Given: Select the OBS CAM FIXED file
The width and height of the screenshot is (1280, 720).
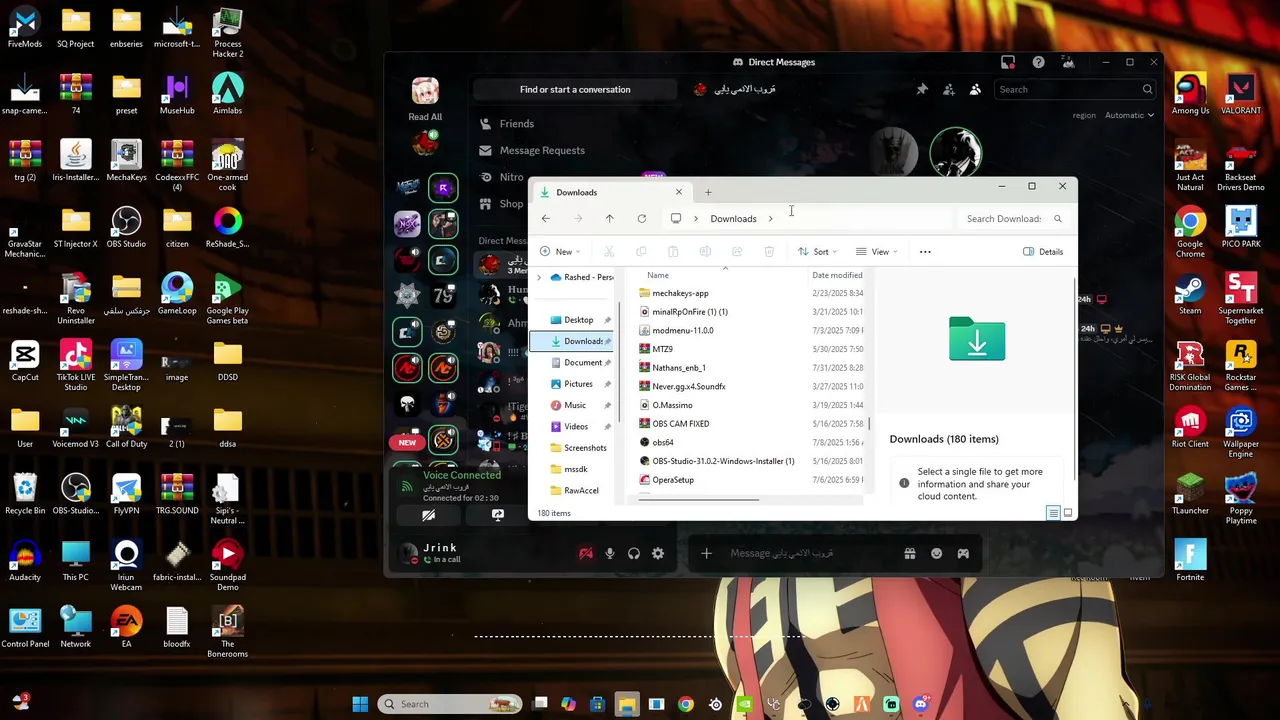Looking at the screenshot, I should tap(680, 424).
